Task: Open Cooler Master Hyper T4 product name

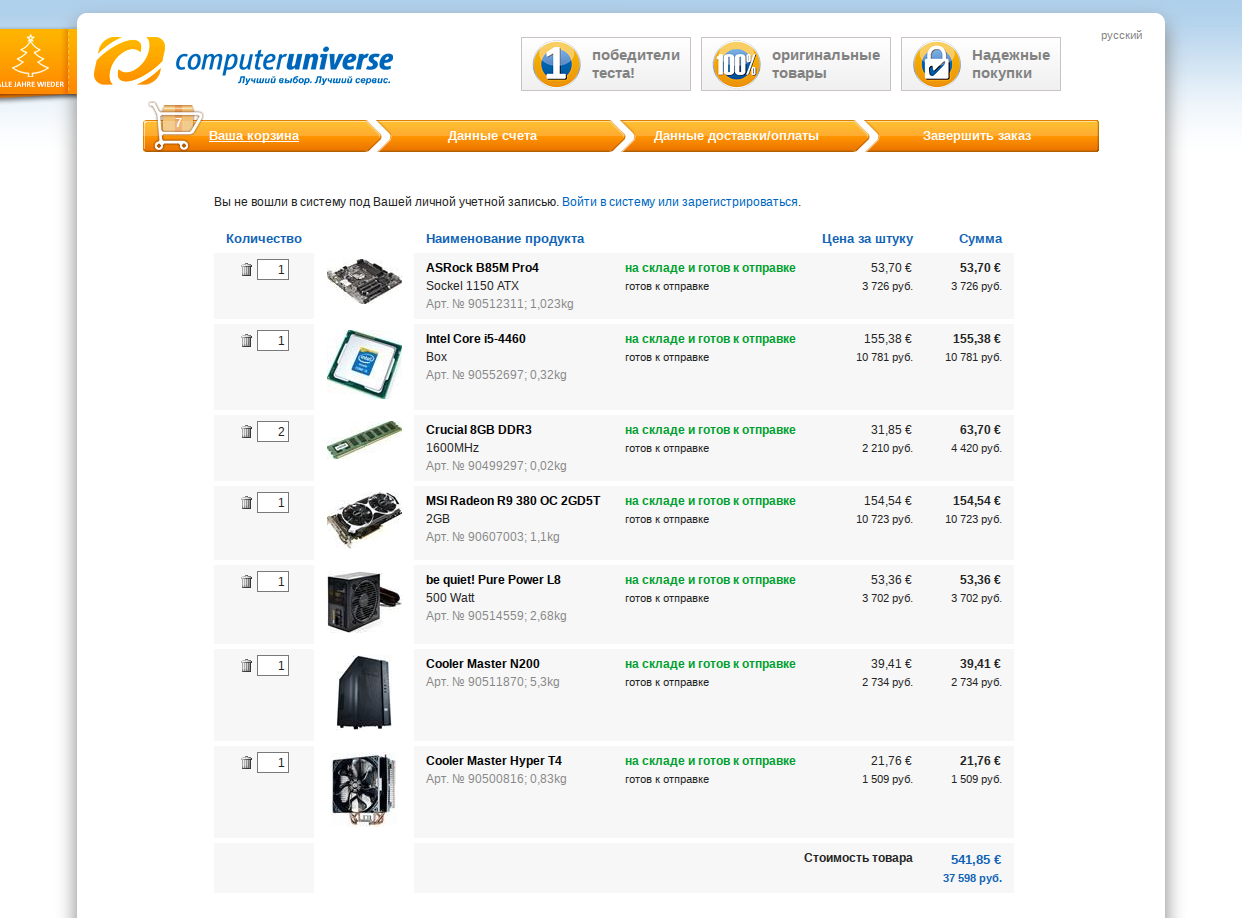Action: [x=494, y=761]
